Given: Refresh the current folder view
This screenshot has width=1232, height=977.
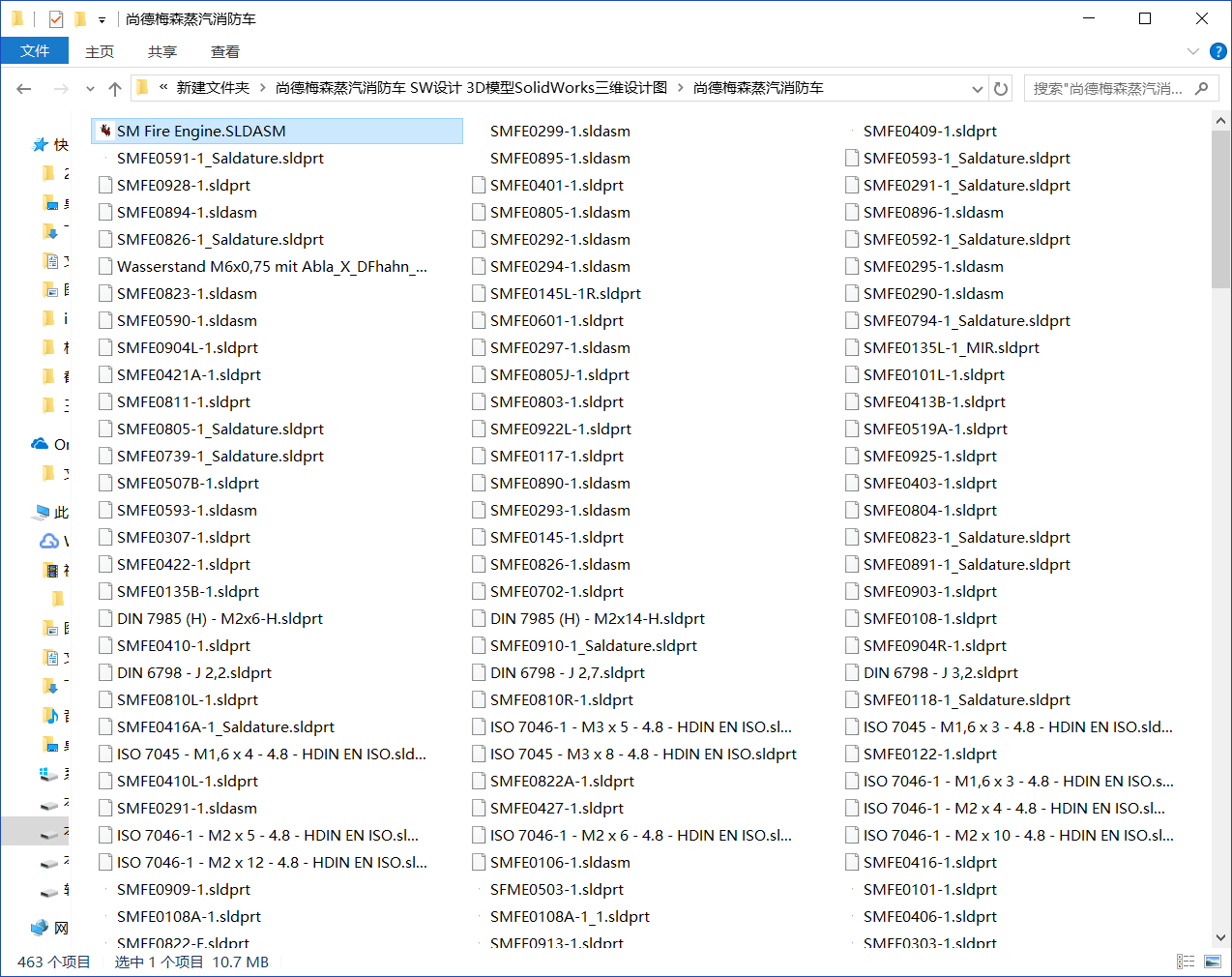Looking at the screenshot, I should pos(1001,89).
